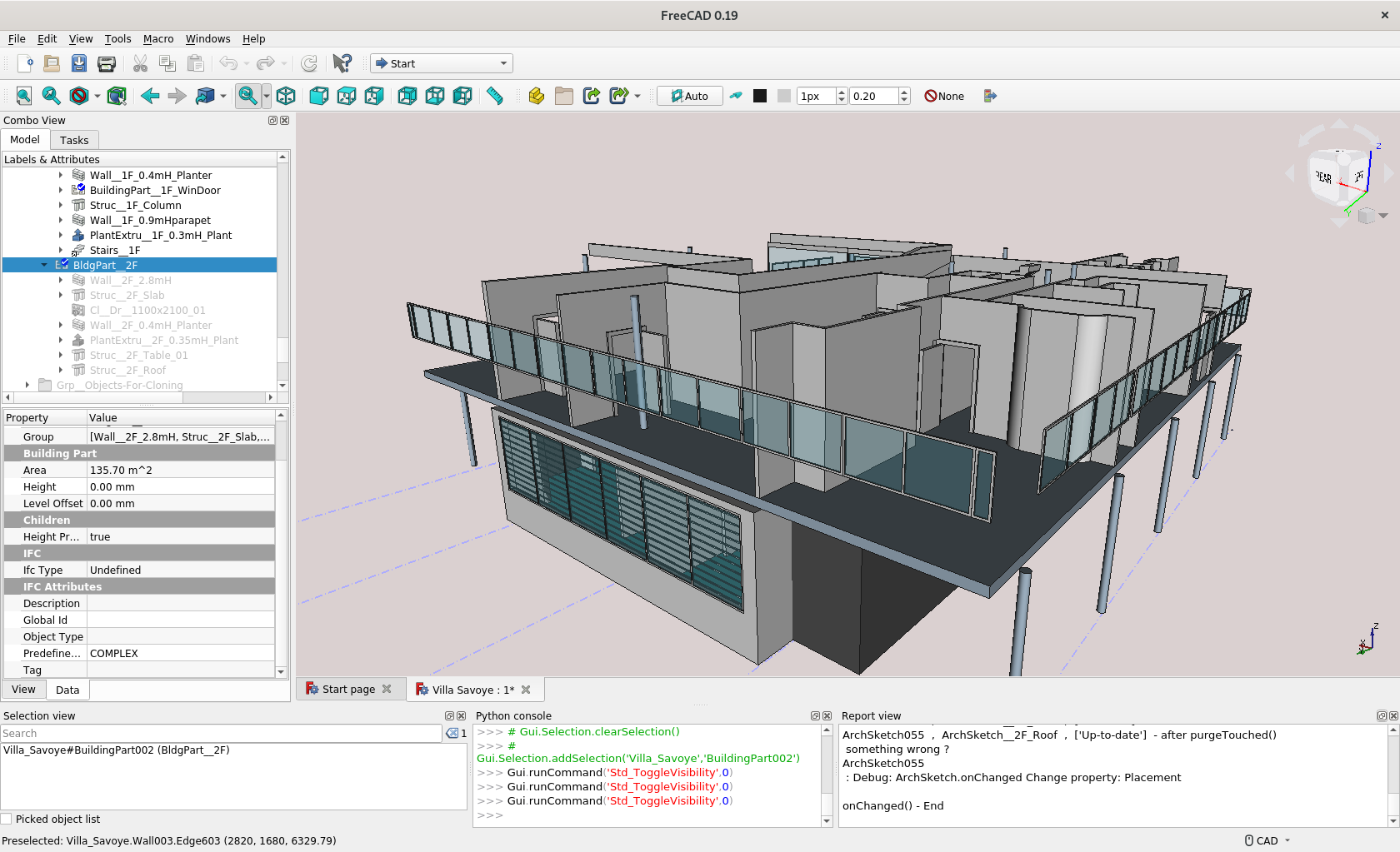Activate bounding box selection tool
The height and width of the screenshot is (852, 1400).
[117, 96]
